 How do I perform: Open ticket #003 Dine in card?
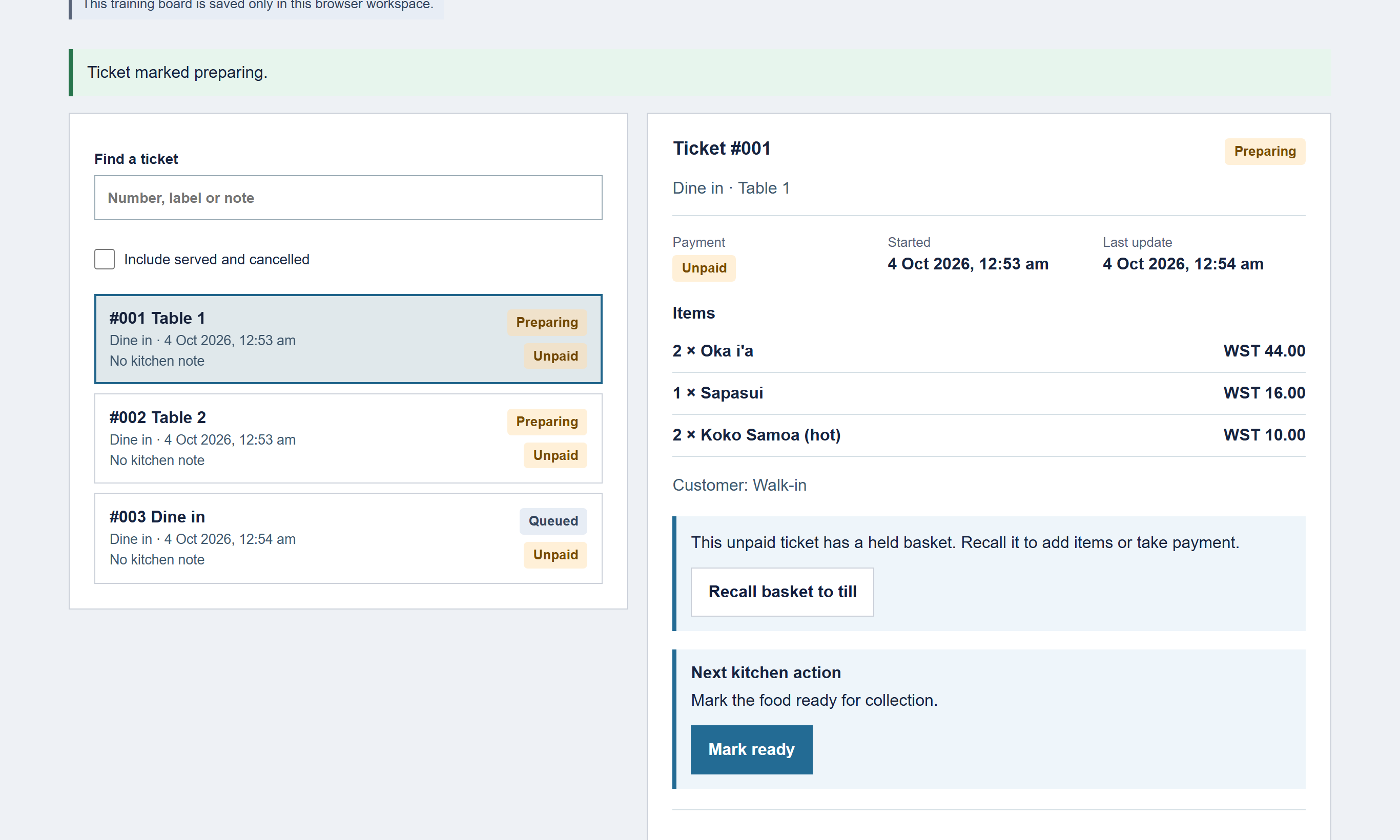pyautogui.click(x=348, y=538)
